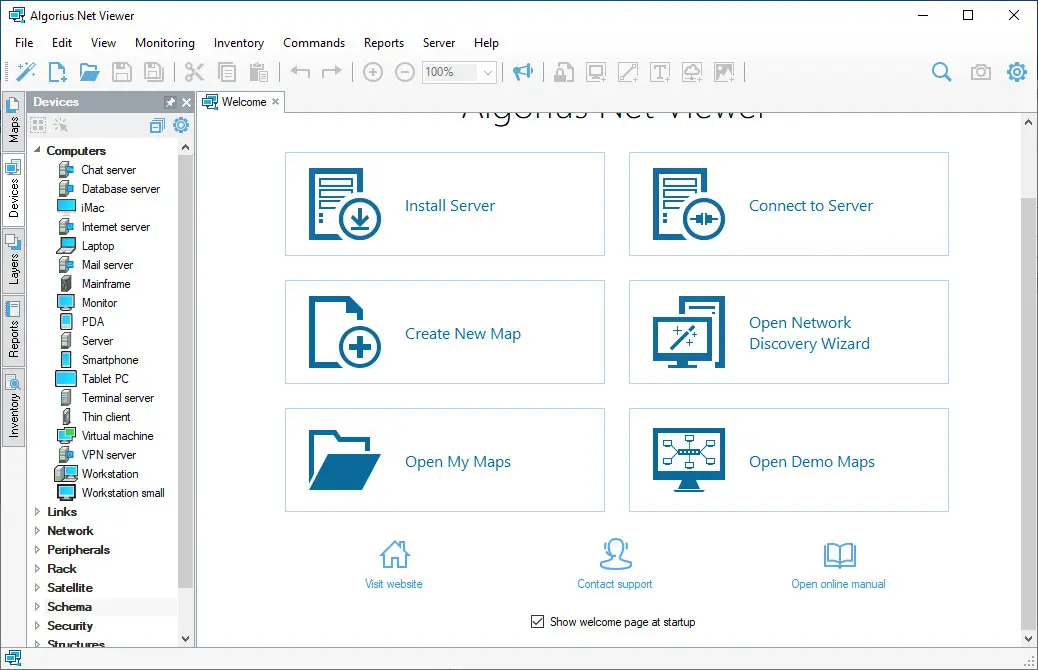Open the zoom percentage dropdown
Image resolution: width=1038 pixels, height=670 pixels.
click(488, 72)
